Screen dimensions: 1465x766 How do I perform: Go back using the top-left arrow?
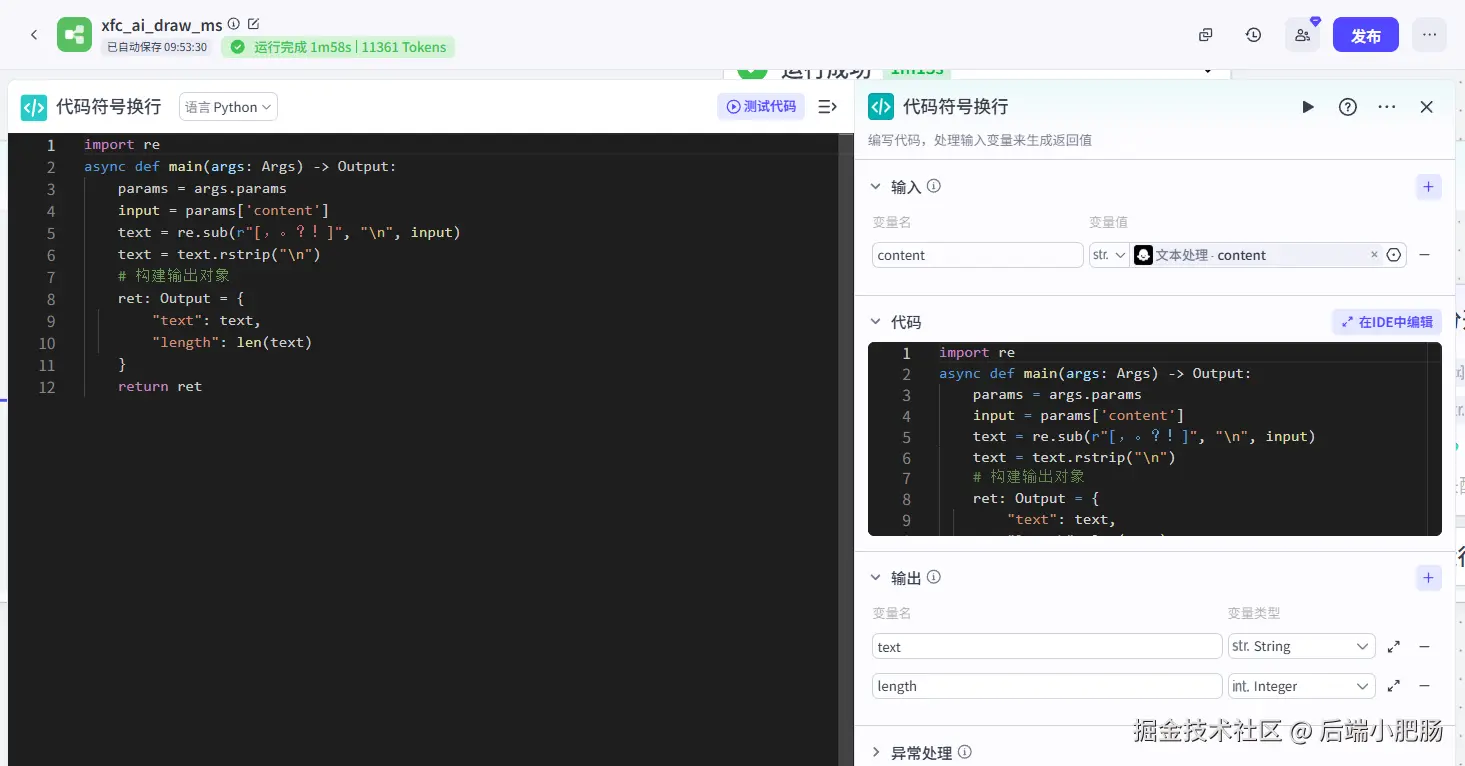tap(34, 35)
